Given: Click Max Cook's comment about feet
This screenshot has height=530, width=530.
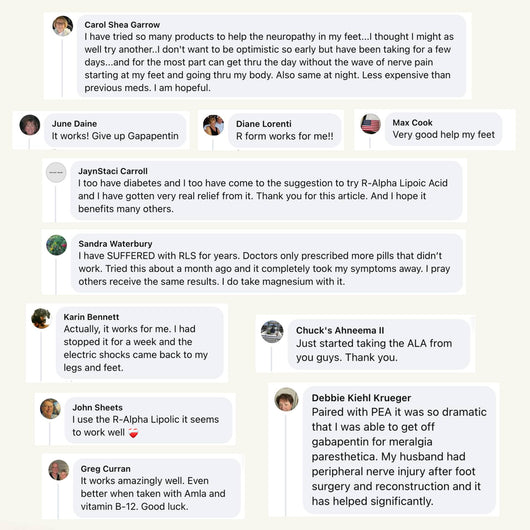Looking at the screenshot, I should click(x=443, y=135).
